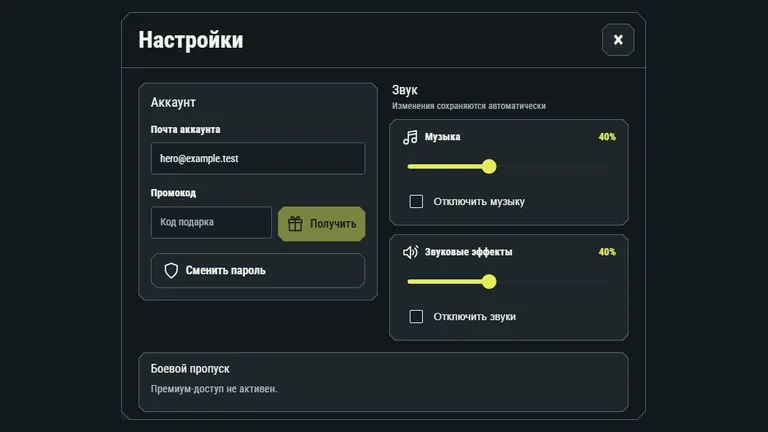Click the Музыка volume slider handle
768x432 pixels.
point(489,167)
